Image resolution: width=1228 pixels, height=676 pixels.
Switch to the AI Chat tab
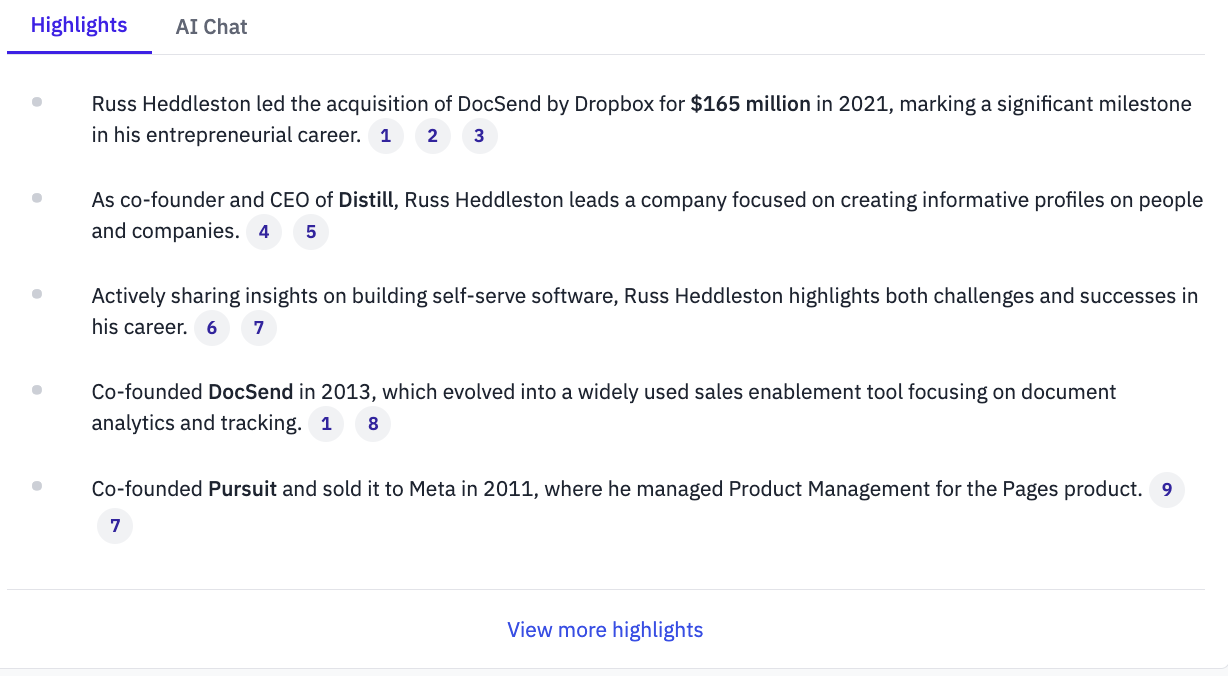click(211, 27)
